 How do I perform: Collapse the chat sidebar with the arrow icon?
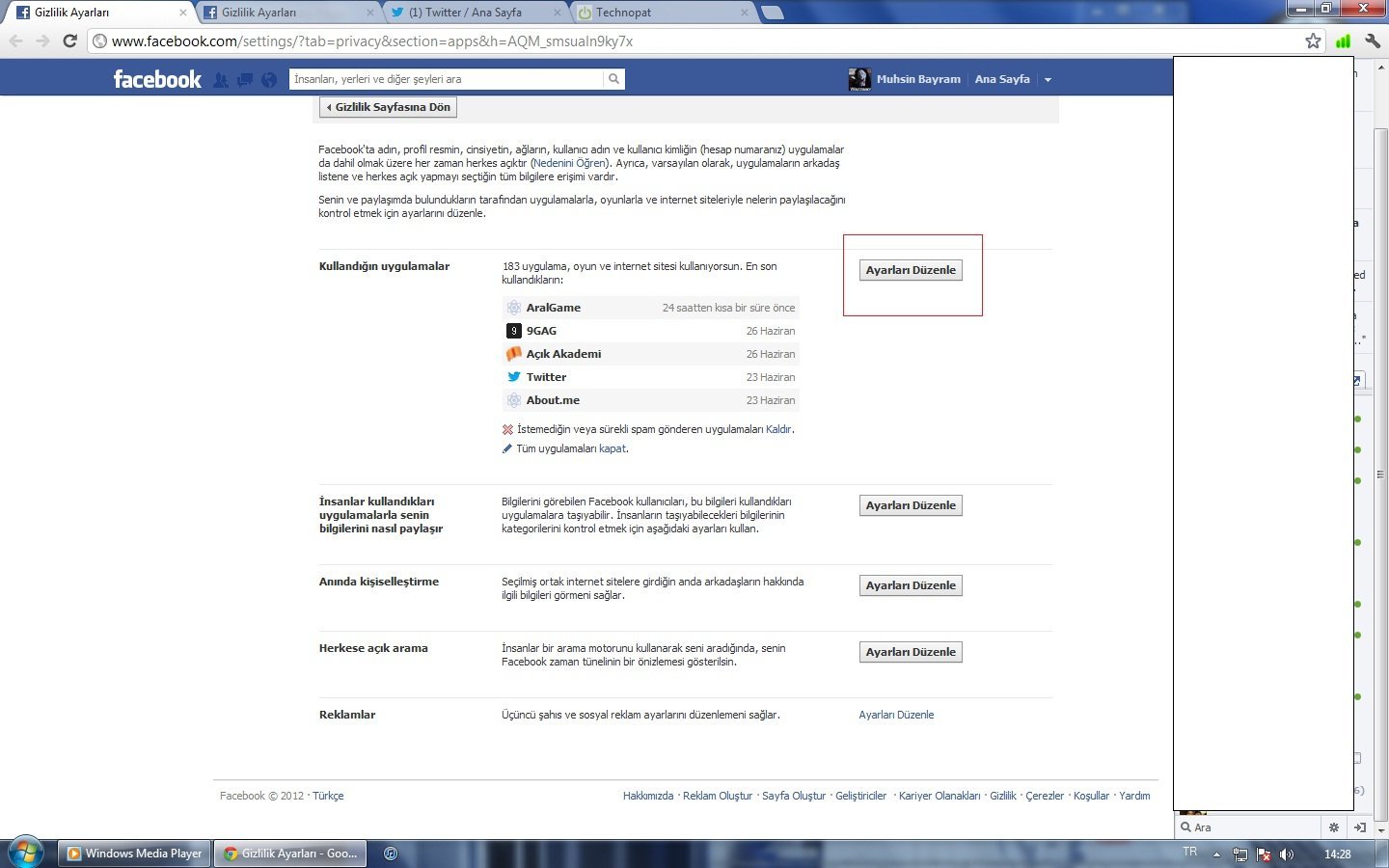pyautogui.click(x=1359, y=827)
